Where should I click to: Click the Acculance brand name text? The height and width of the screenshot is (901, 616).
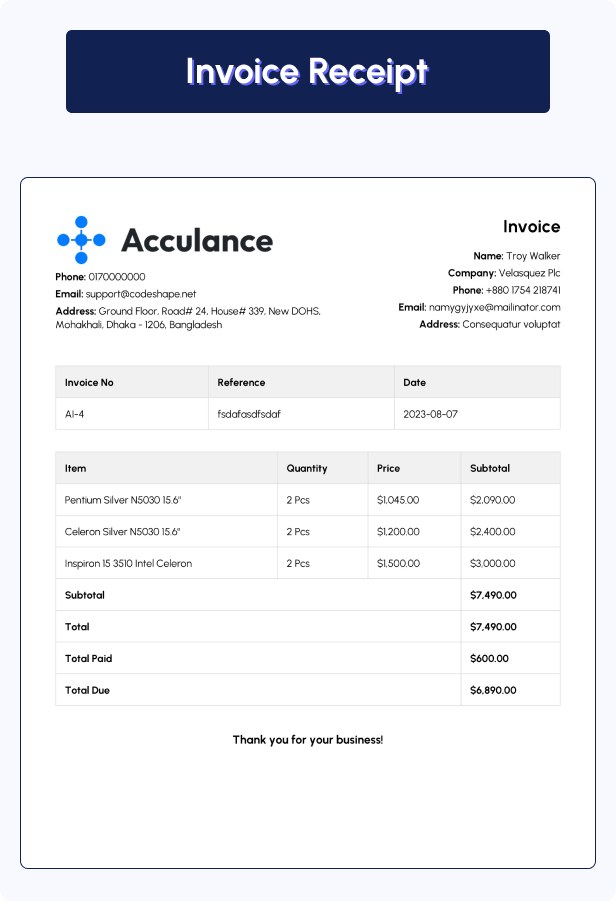coord(197,241)
